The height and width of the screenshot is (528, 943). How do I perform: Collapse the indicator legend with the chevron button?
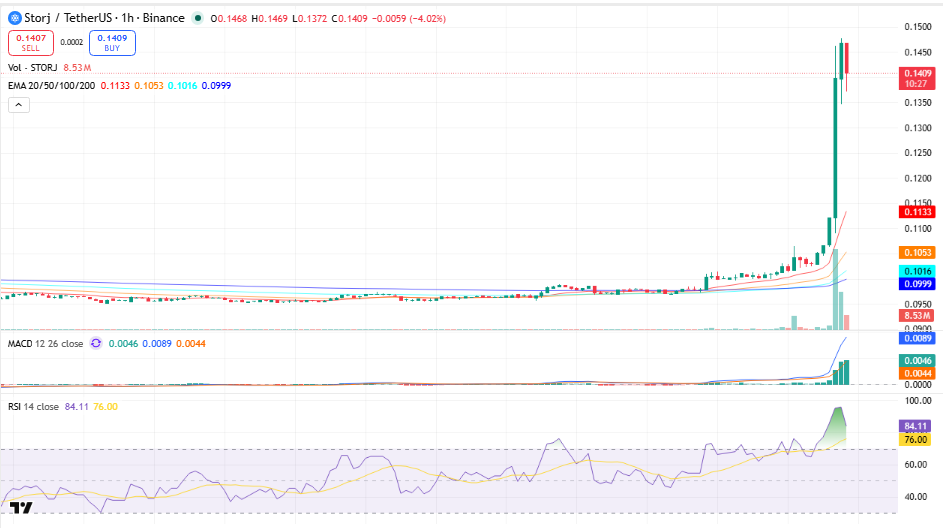coord(19,105)
